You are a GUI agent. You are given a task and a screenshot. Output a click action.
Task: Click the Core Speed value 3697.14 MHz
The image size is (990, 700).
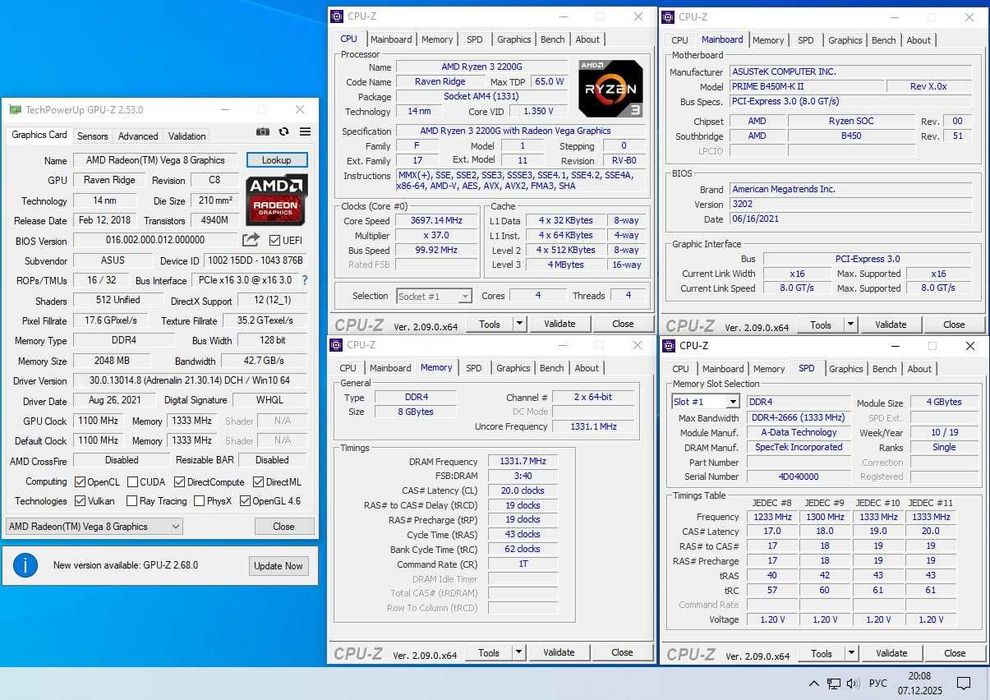436,220
